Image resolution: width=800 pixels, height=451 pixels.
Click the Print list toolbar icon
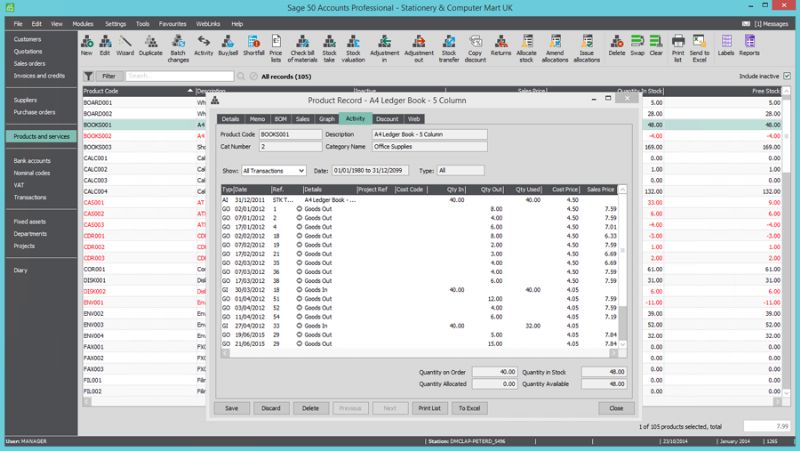pos(678,48)
